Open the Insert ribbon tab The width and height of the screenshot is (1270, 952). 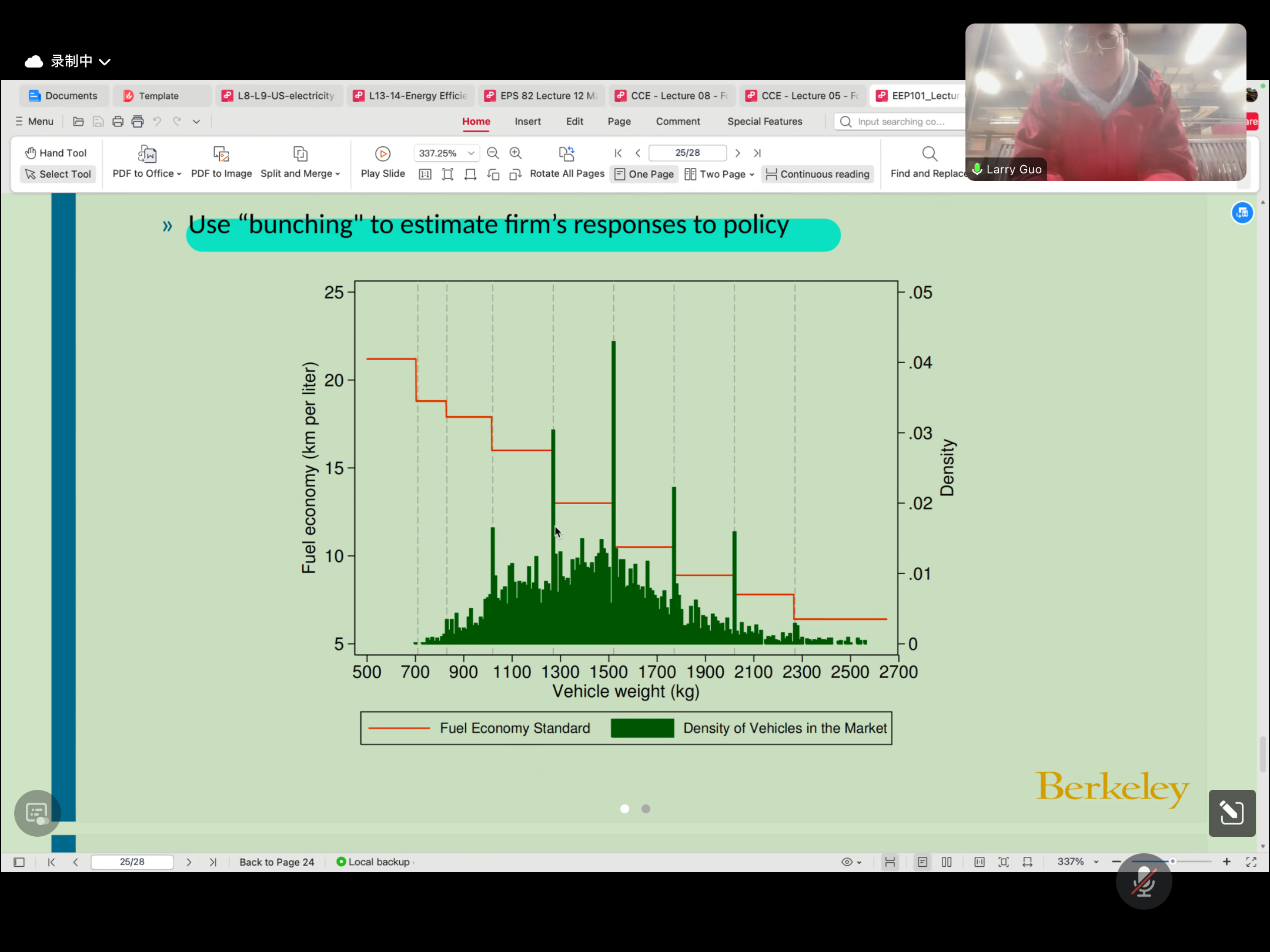pos(527,122)
